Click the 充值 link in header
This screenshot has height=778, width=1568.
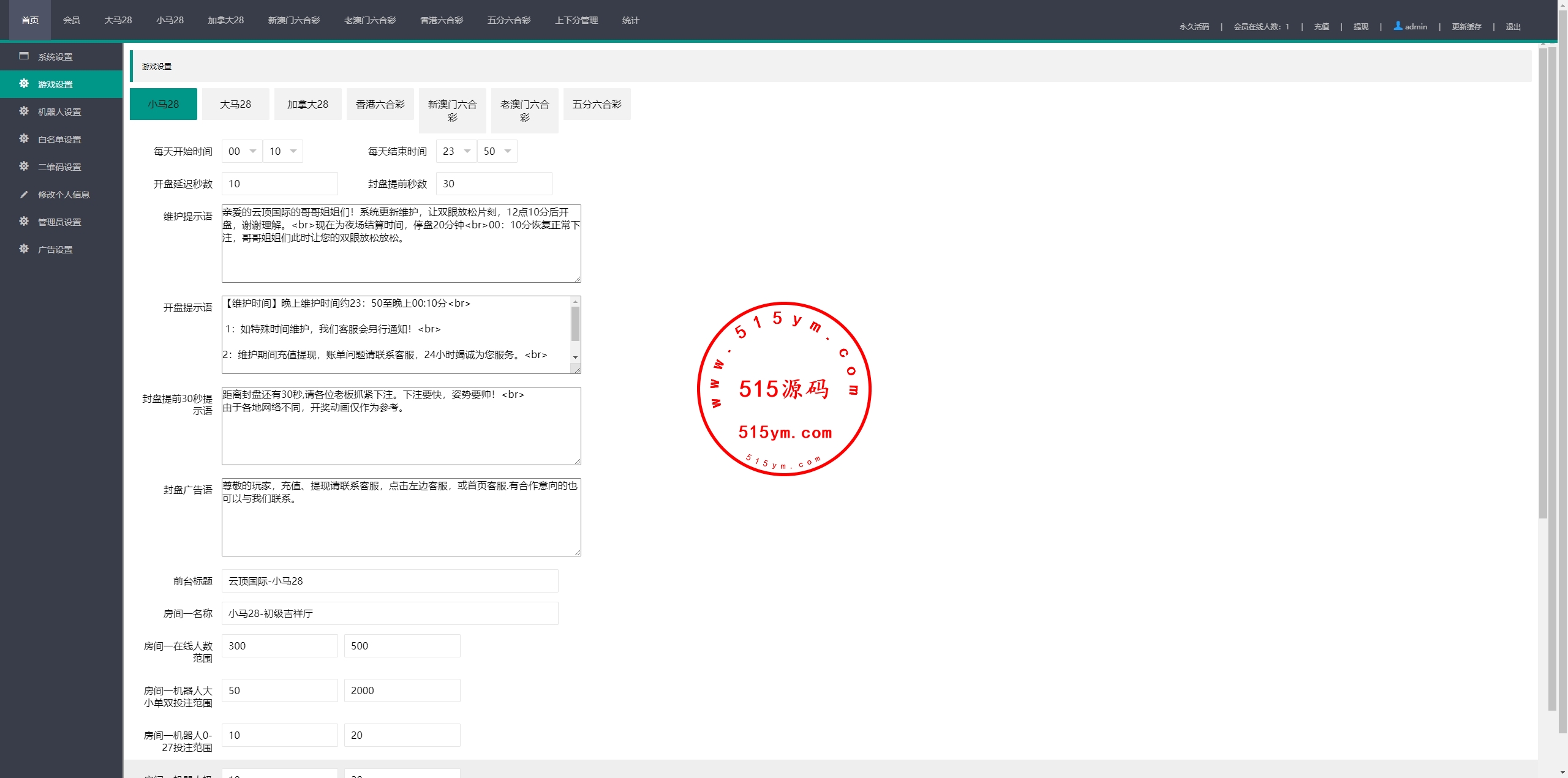pyautogui.click(x=1321, y=26)
